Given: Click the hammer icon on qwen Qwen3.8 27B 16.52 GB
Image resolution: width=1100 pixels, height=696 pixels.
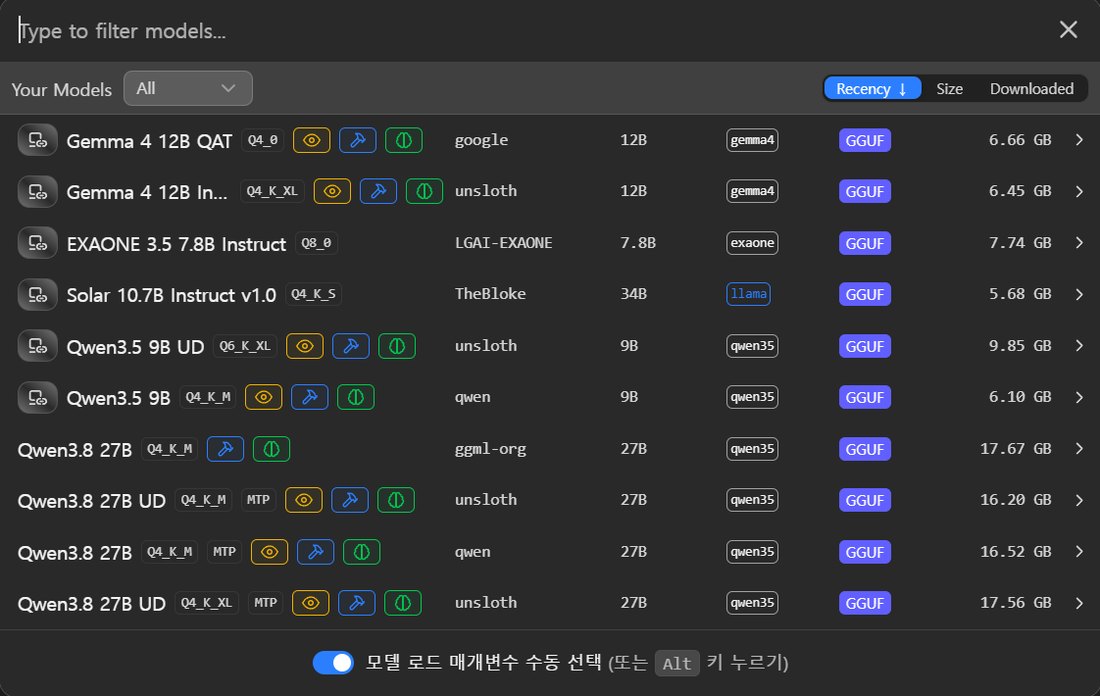Looking at the screenshot, I should [x=316, y=552].
